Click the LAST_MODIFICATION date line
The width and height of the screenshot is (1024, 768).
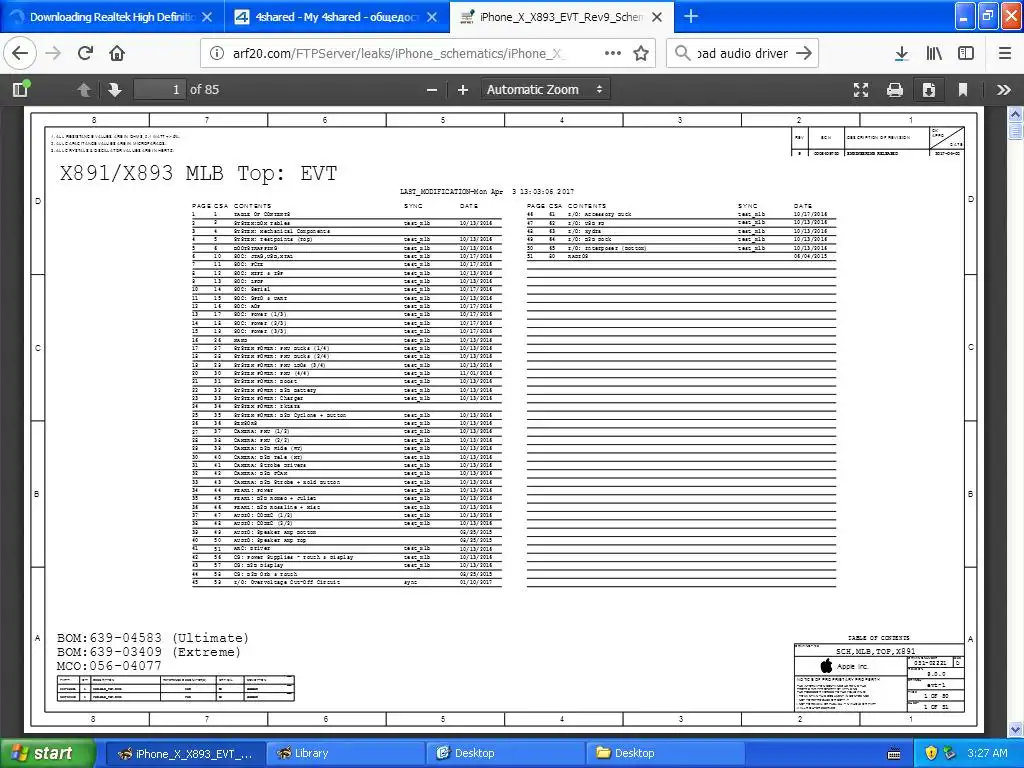tap(487, 191)
